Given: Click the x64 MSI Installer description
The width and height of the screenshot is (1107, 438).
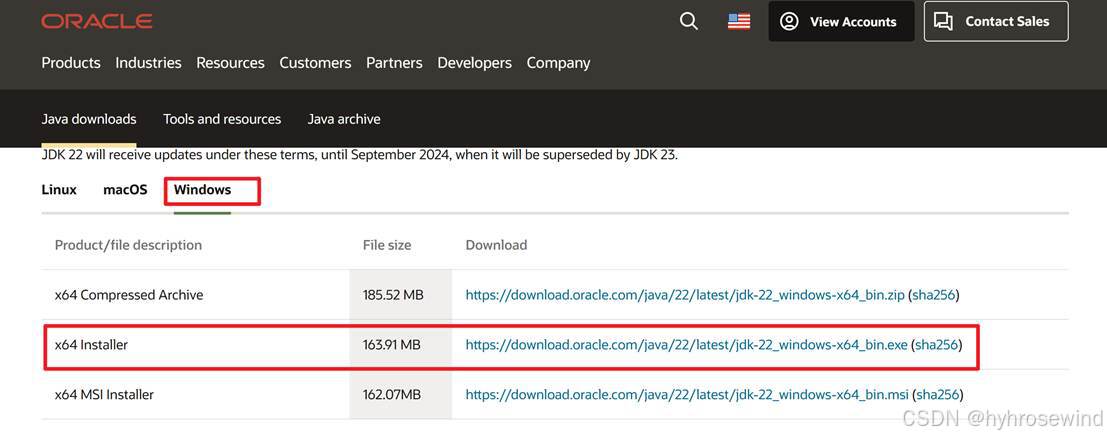Looking at the screenshot, I should click(104, 394).
